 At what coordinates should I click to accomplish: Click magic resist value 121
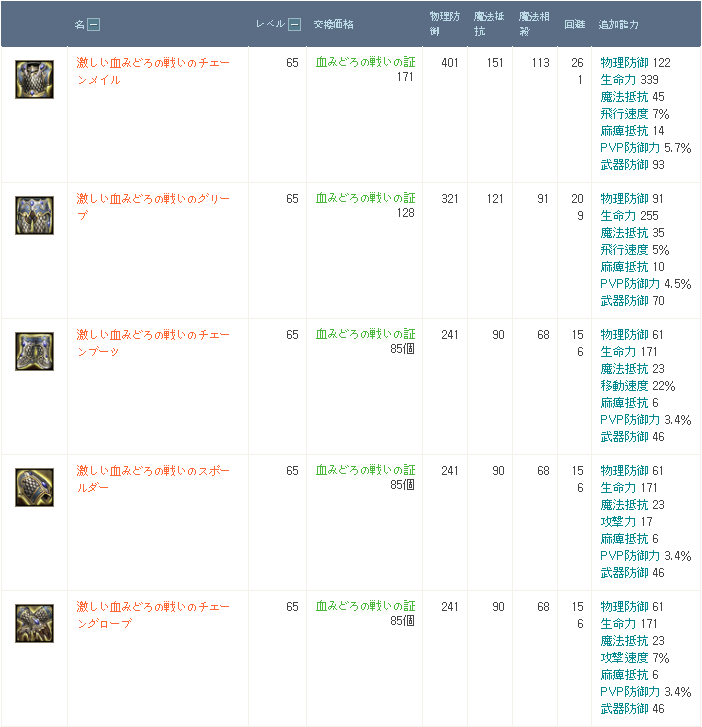[x=495, y=199]
